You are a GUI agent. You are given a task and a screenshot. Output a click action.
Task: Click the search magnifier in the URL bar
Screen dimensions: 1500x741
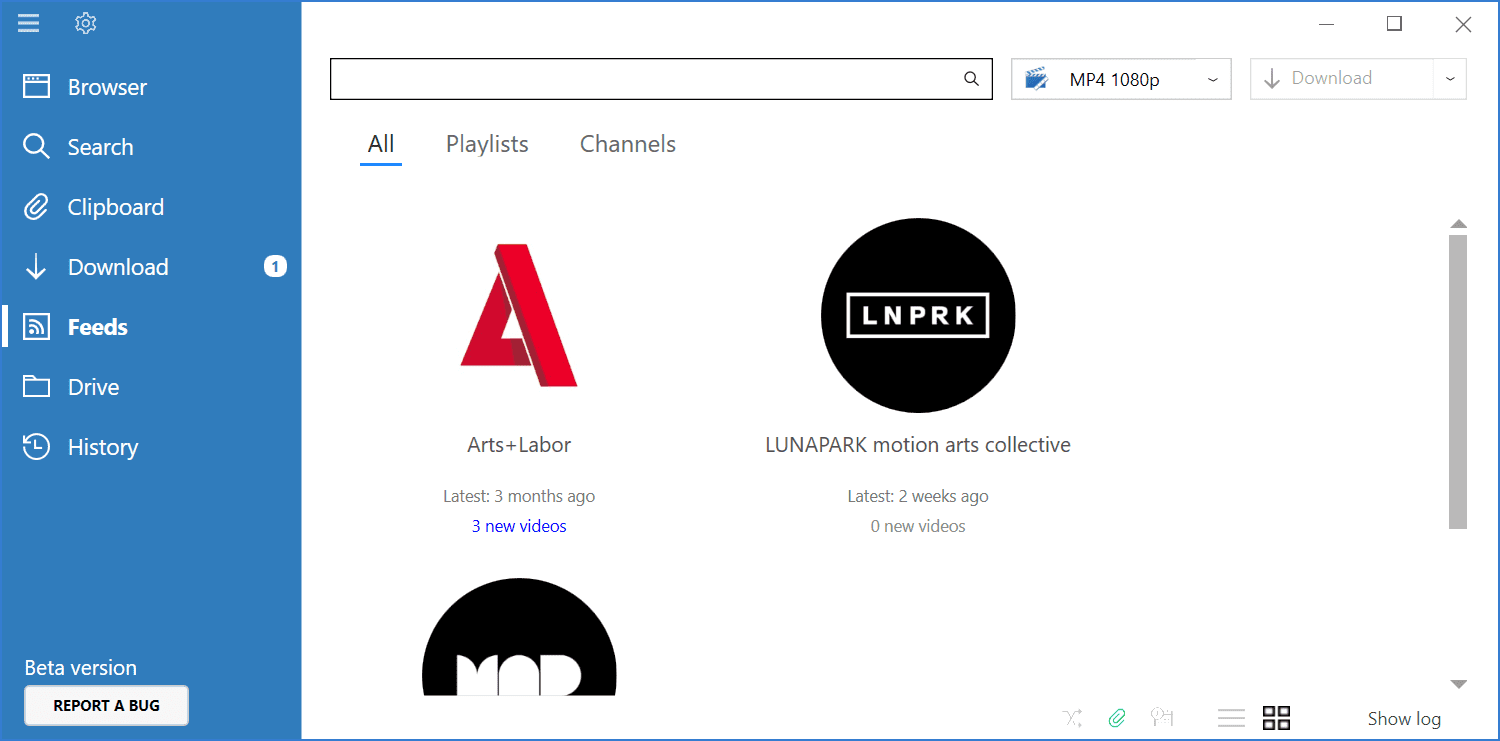[x=971, y=79]
